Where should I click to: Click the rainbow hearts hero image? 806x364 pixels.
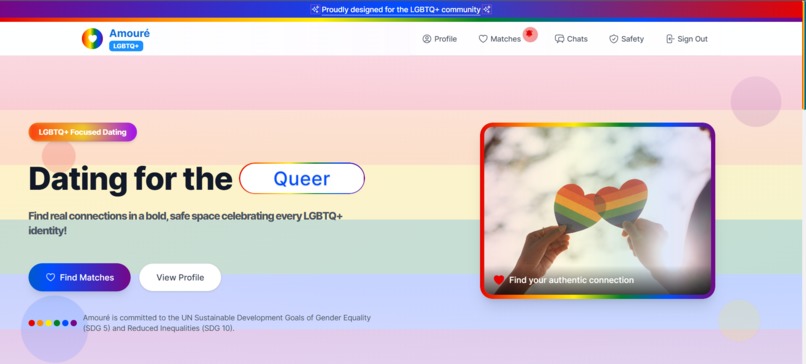597,210
